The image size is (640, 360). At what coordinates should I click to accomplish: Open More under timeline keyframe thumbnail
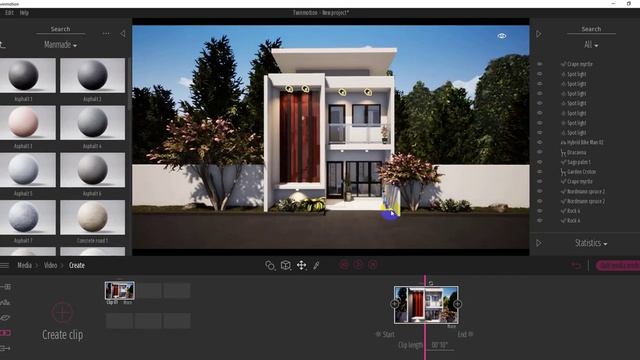[451, 327]
